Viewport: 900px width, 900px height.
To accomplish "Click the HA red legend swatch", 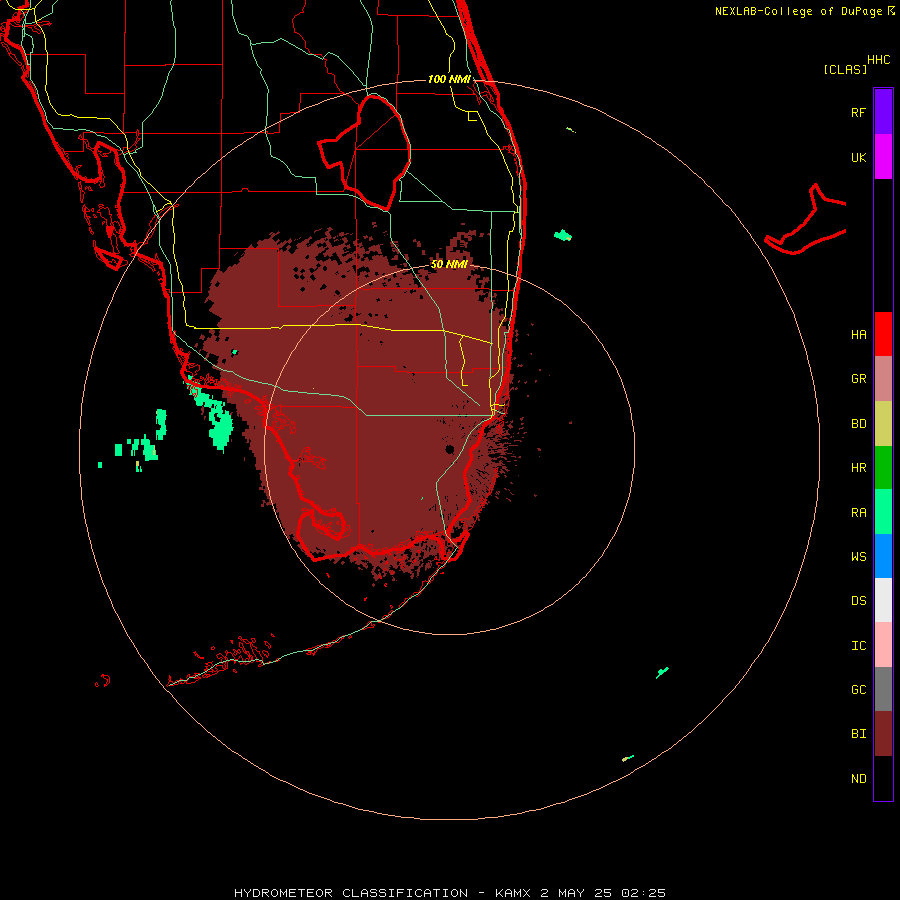I will (x=883, y=334).
